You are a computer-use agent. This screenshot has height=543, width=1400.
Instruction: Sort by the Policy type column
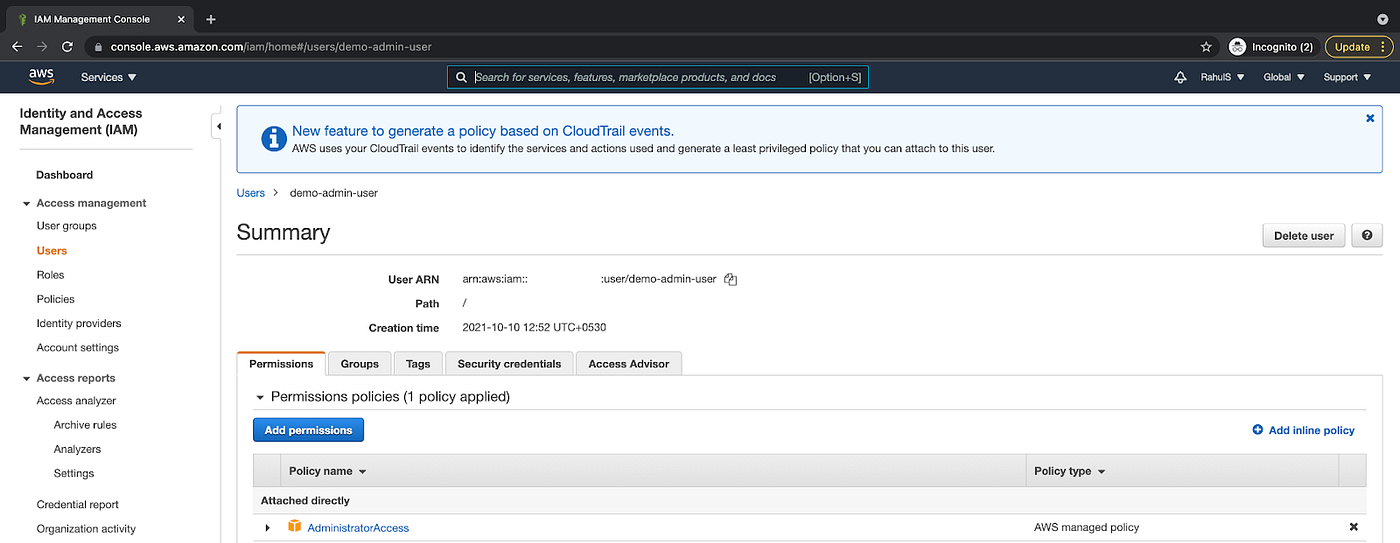(1069, 471)
